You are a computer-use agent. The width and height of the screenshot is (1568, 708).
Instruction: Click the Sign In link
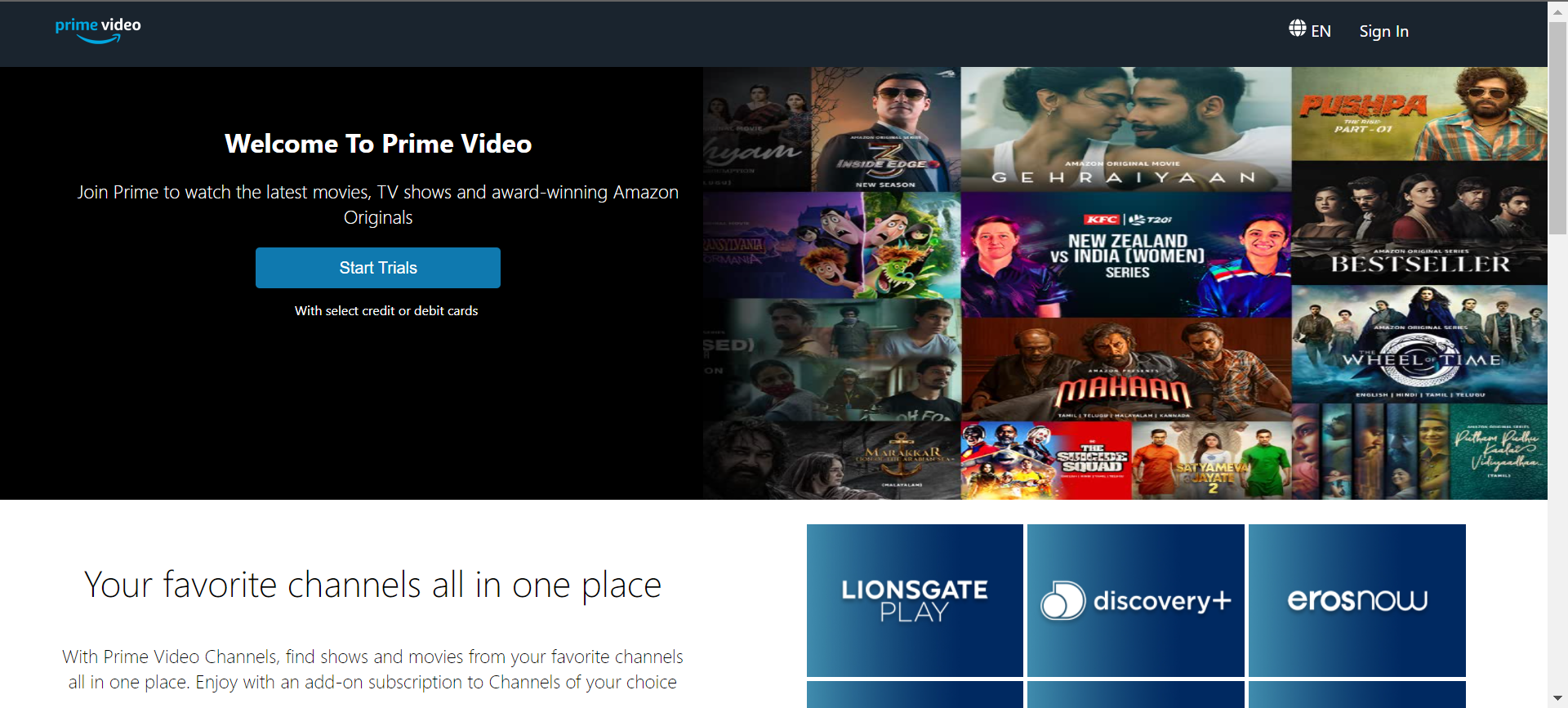tap(1383, 31)
